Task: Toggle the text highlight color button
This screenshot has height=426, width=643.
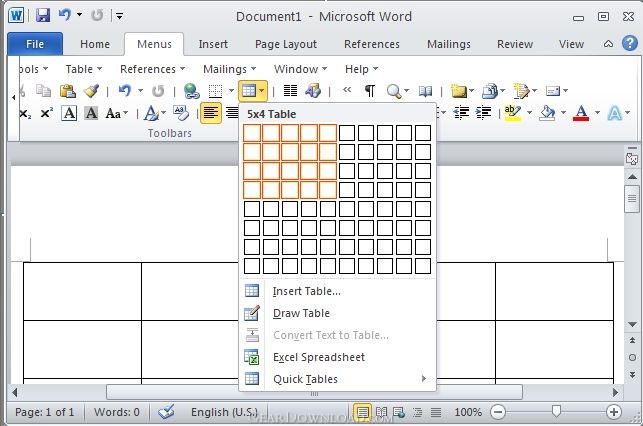Action: point(513,113)
